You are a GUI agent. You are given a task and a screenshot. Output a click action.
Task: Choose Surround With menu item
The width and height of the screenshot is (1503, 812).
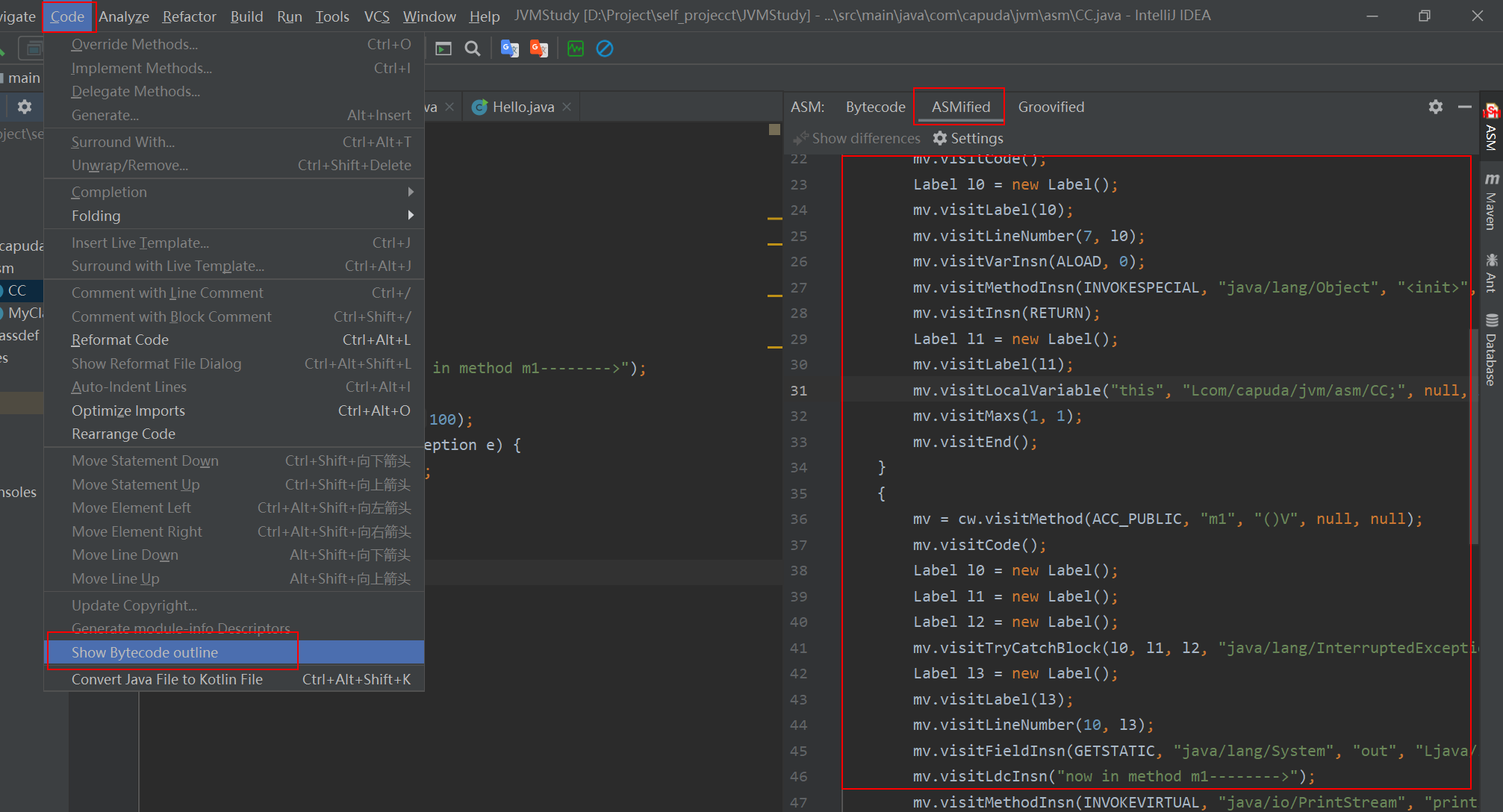[234, 142]
